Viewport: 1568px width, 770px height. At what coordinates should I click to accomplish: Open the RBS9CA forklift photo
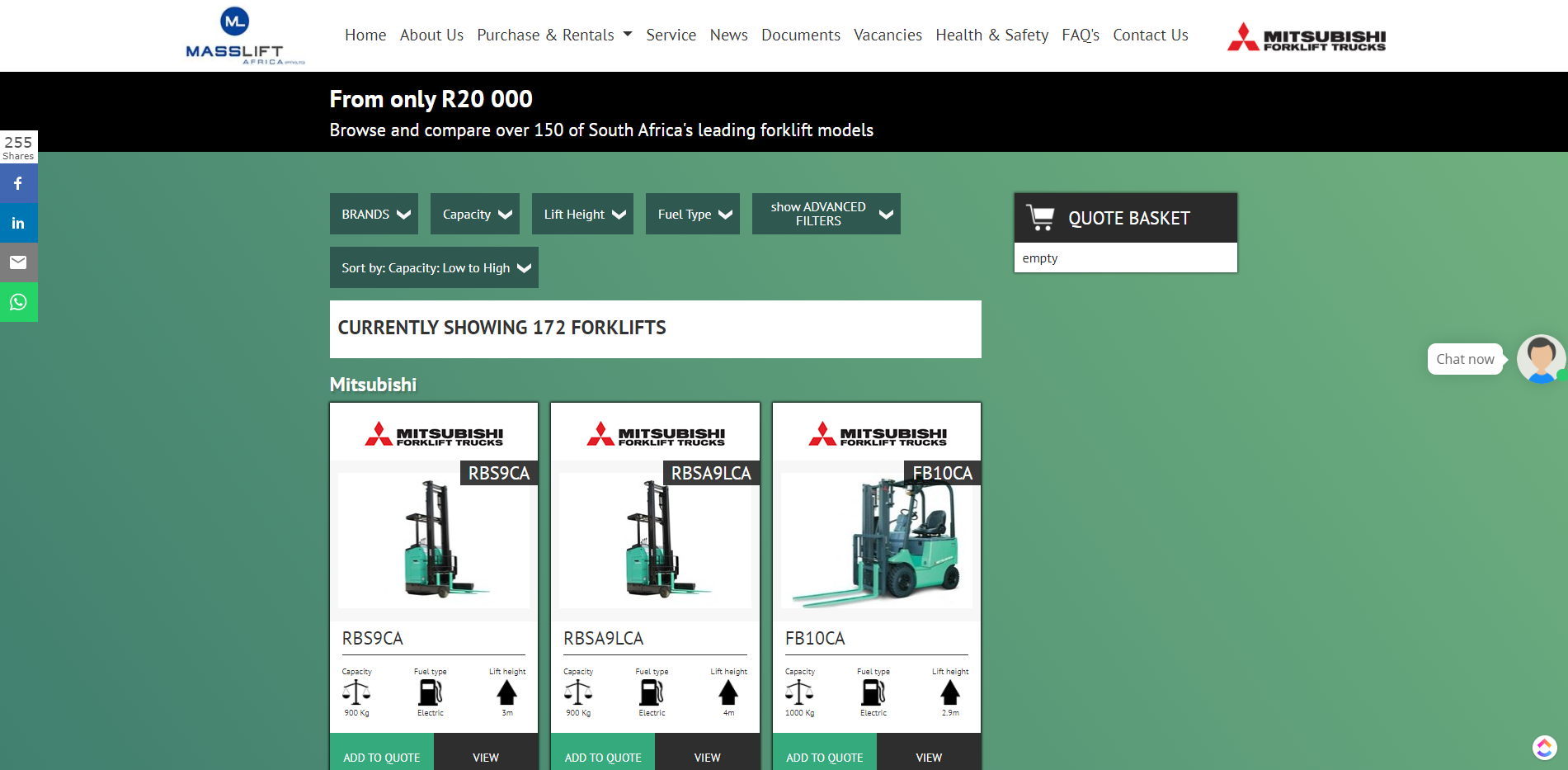(x=434, y=541)
